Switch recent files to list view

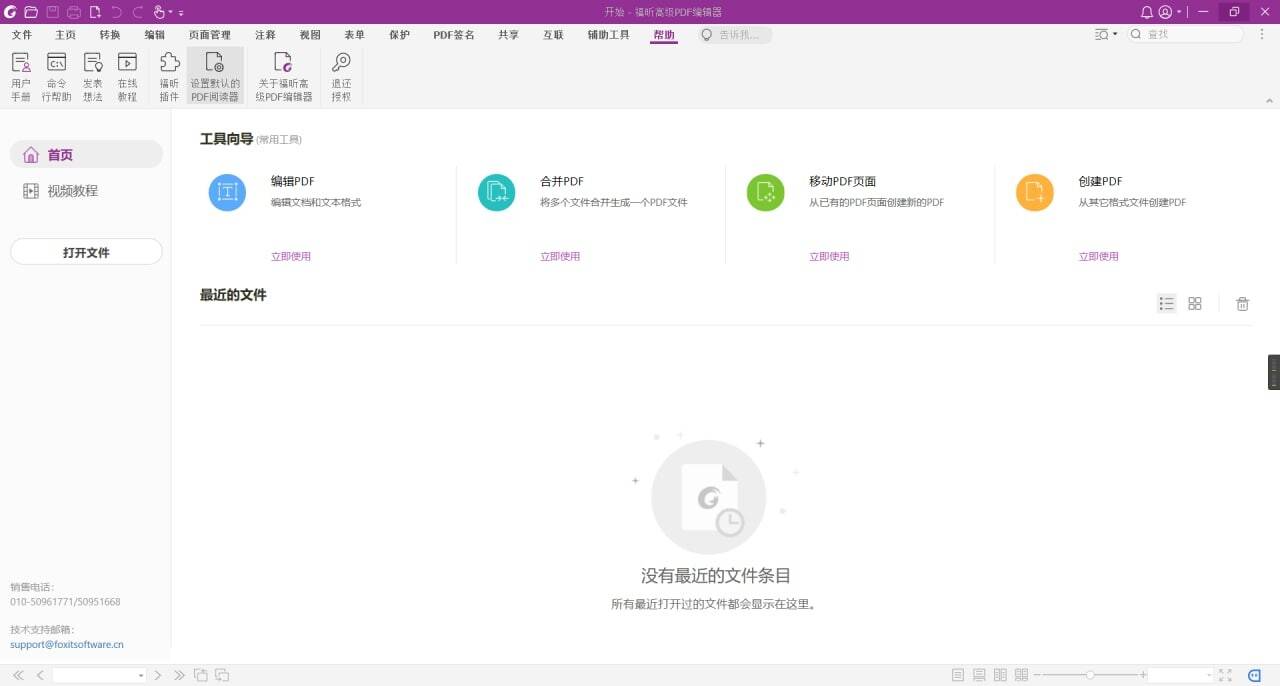(1166, 304)
